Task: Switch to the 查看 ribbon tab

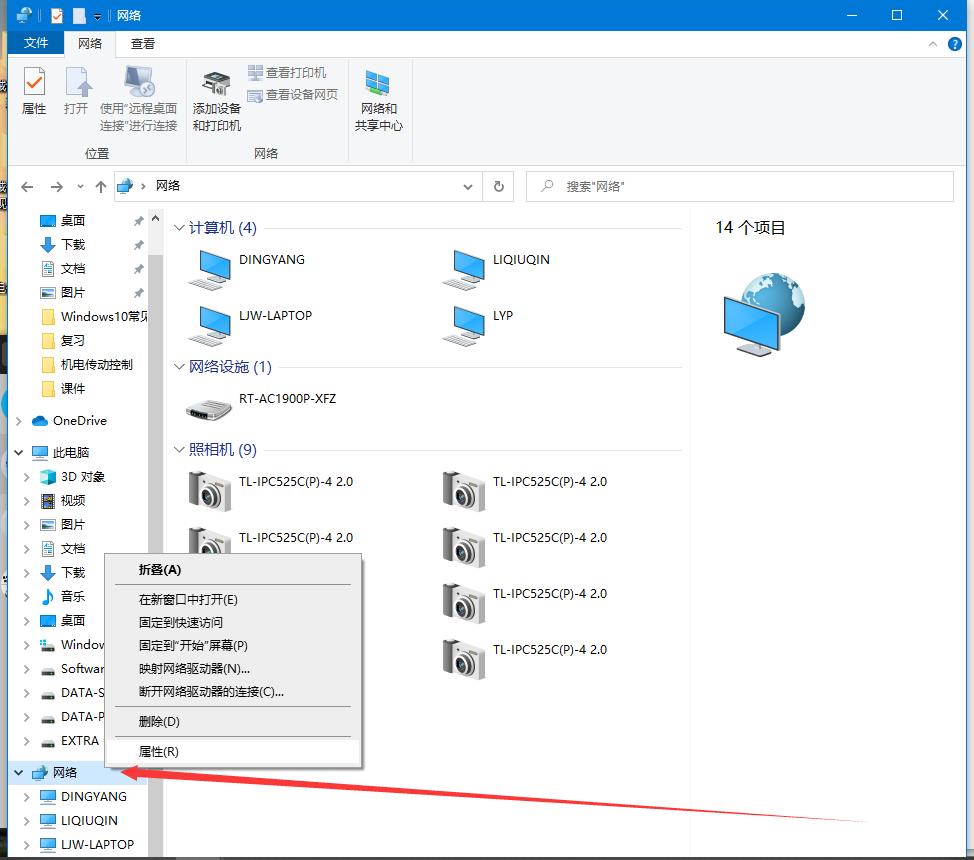Action: click(x=141, y=43)
